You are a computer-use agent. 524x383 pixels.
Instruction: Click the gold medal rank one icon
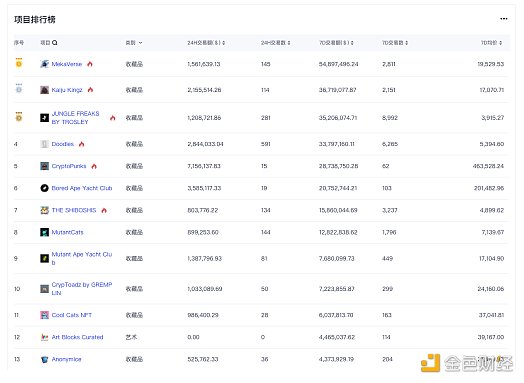pos(19,62)
